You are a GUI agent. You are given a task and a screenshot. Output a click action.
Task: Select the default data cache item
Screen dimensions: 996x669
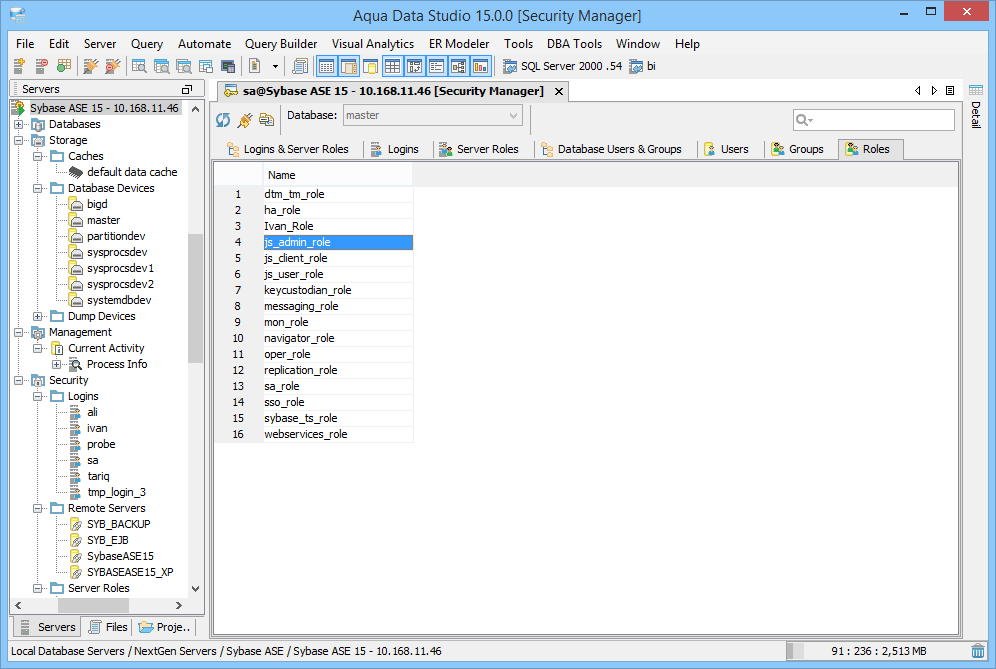click(131, 172)
